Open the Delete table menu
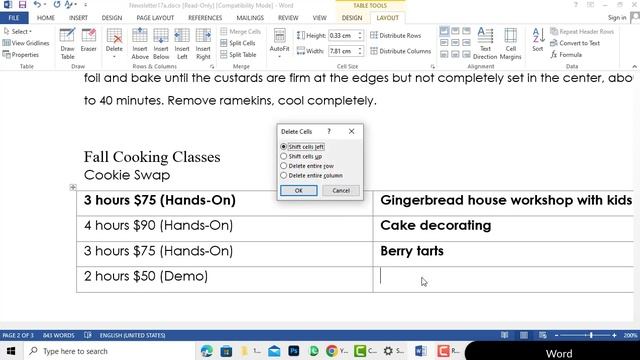The height and width of the screenshot is (360, 640). 114,44
